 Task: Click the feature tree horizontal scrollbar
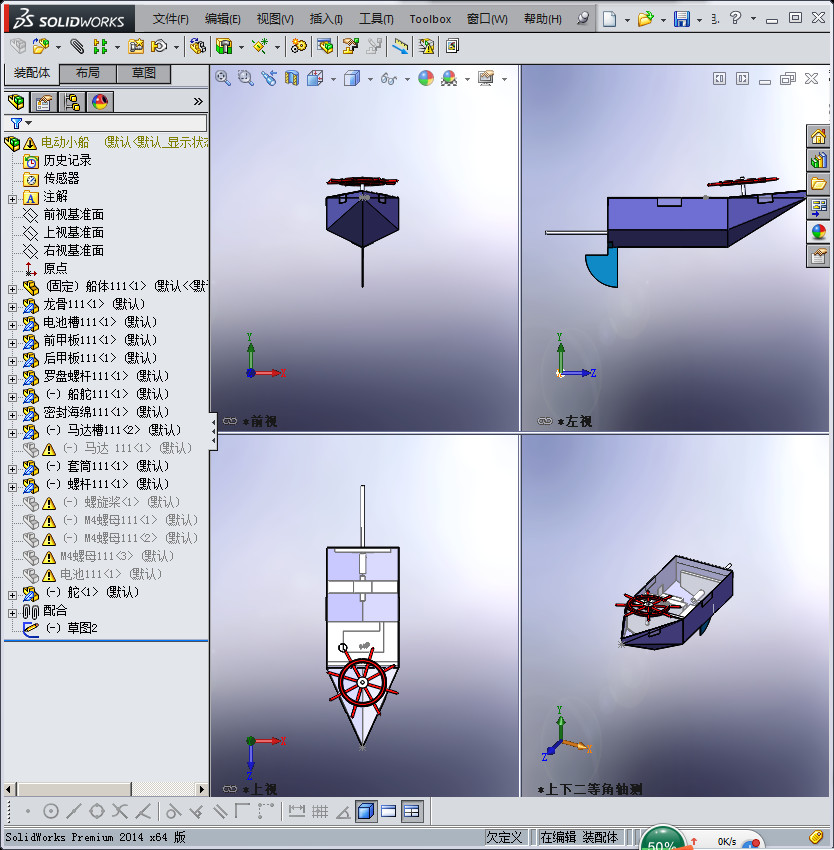[105, 789]
